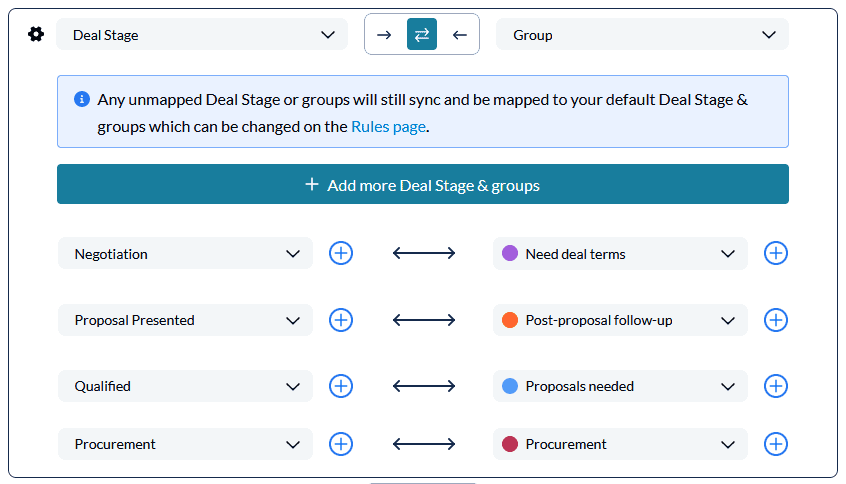Click plus icon beside Need deal terms
This screenshot has width=846, height=484.
point(776,253)
